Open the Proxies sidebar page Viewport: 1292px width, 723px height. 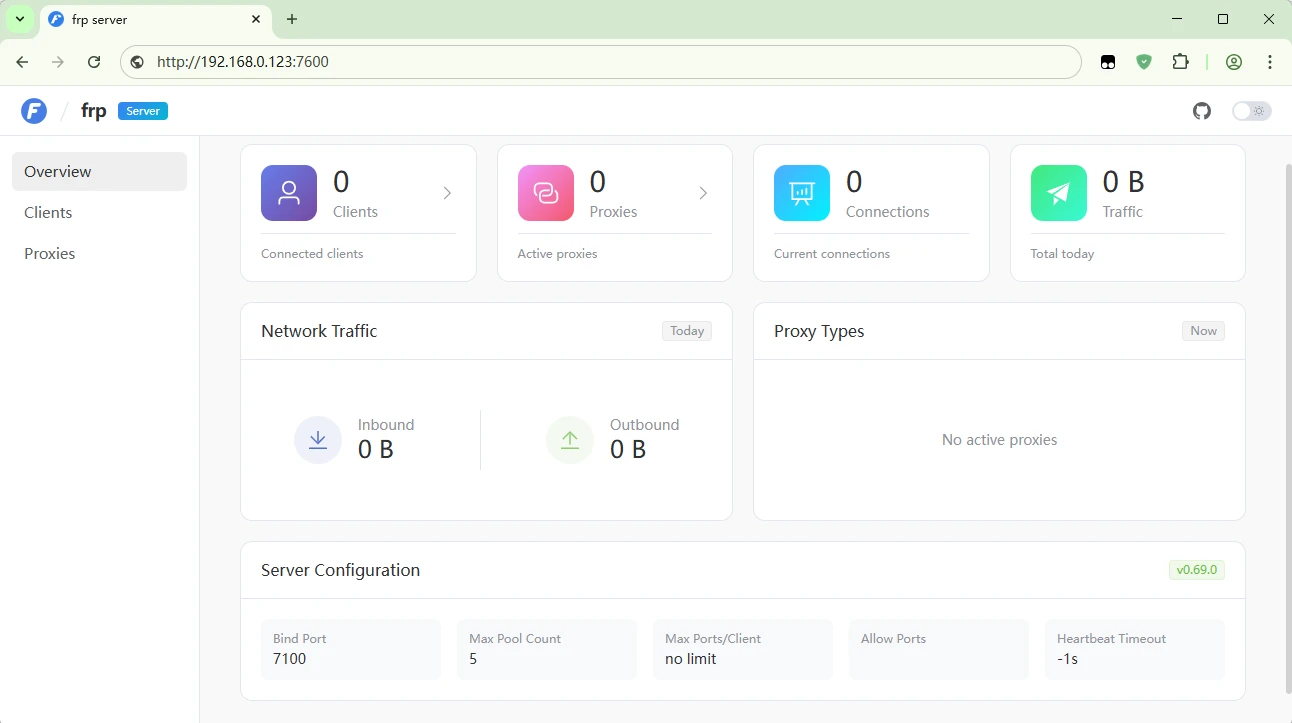pos(99,253)
